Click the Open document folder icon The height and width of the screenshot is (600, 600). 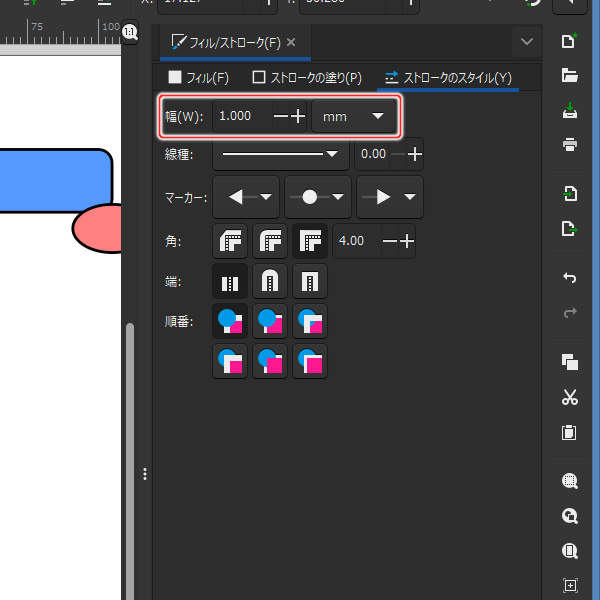click(x=569, y=75)
